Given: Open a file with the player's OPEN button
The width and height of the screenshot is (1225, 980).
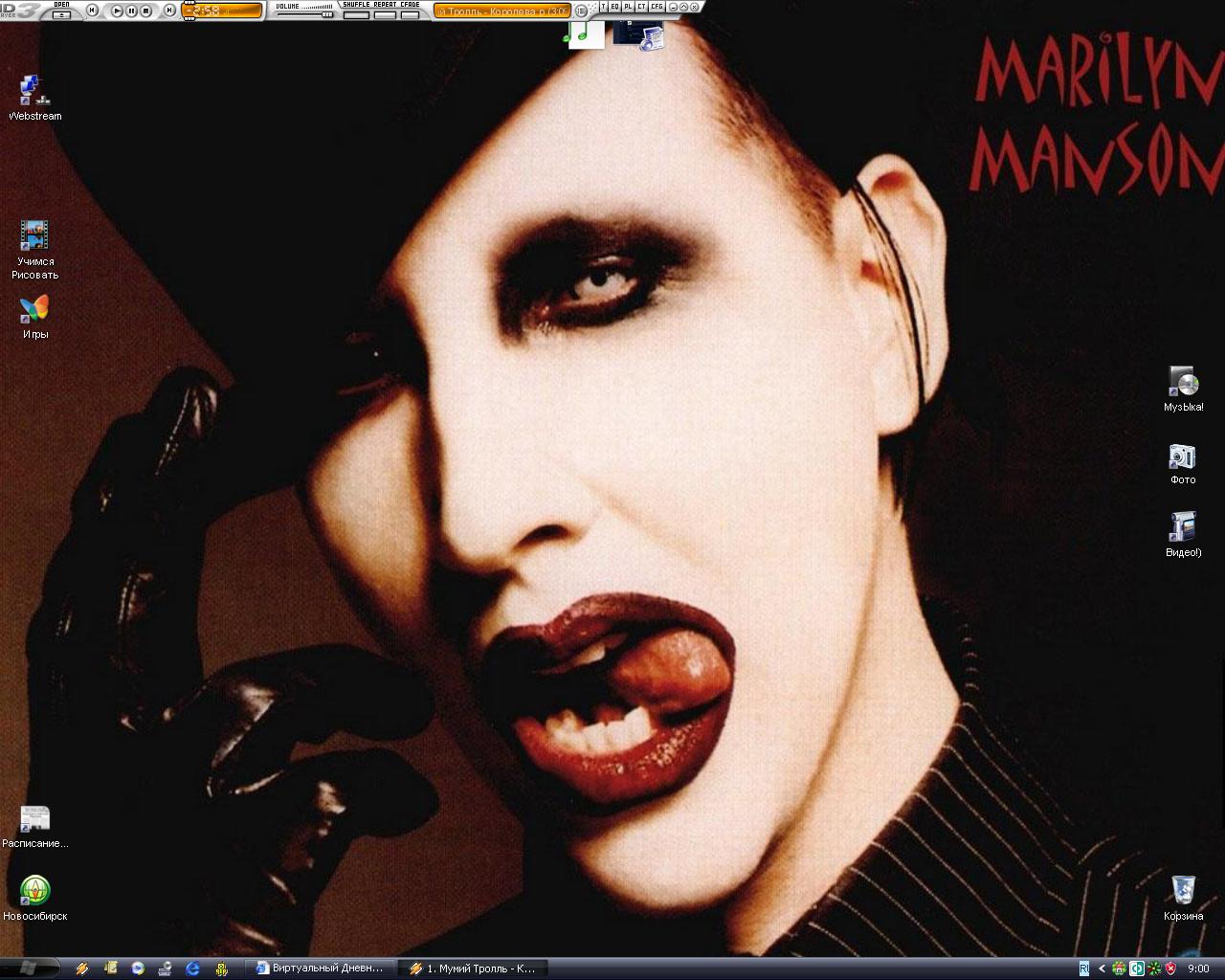Looking at the screenshot, I should pyautogui.click(x=61, y=15).
